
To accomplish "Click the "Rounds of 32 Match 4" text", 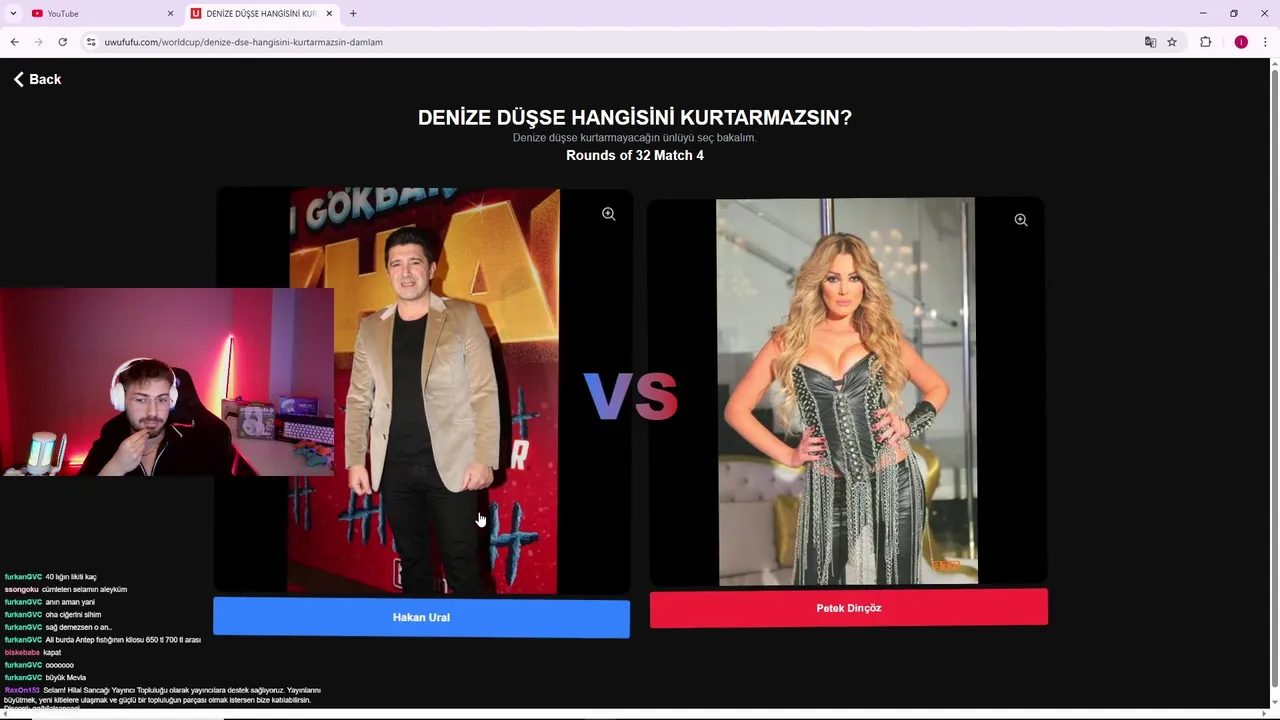I will pyautogui.click(x=635, y=155).
